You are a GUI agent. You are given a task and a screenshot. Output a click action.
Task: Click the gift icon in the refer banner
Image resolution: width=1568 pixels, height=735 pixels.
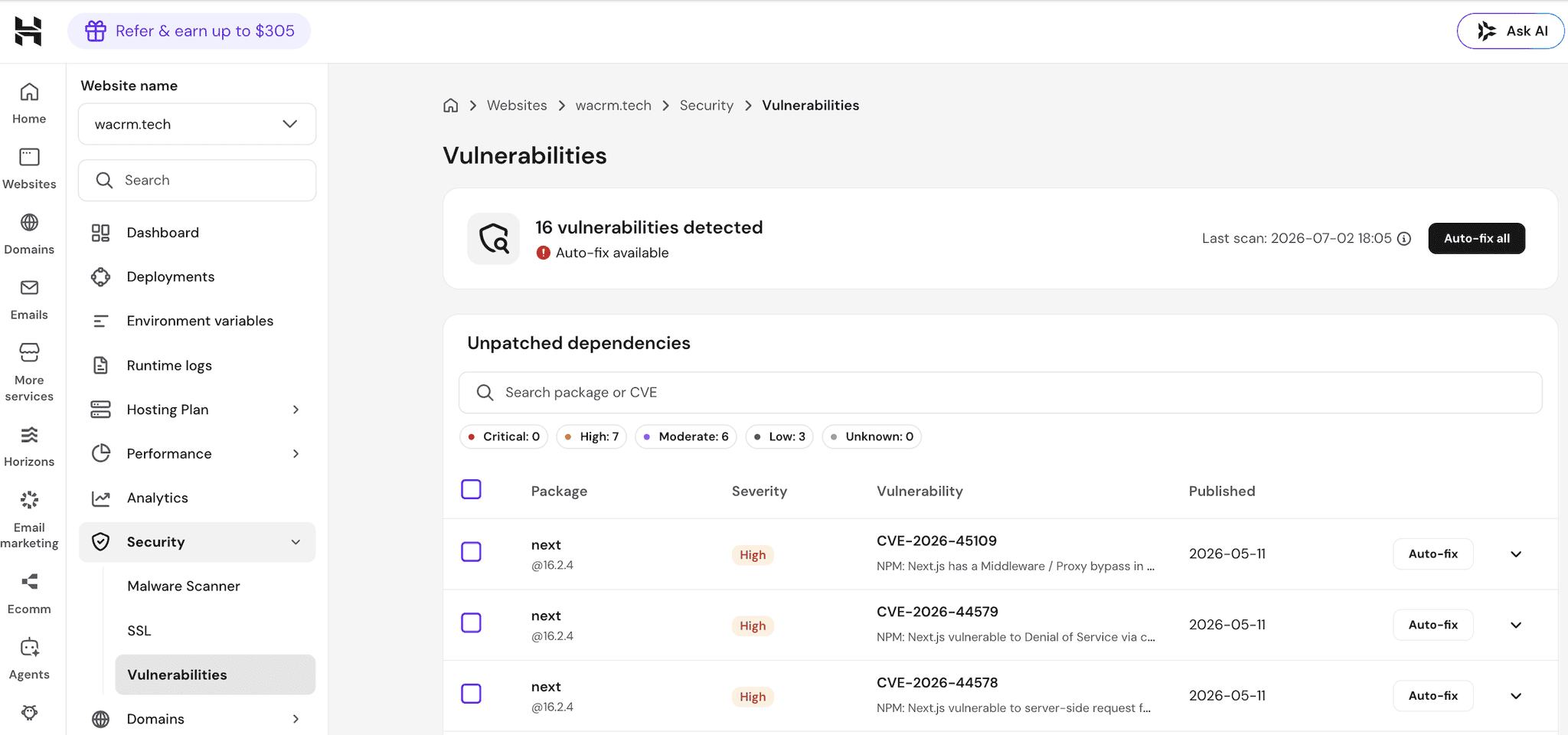coord(96,31)
